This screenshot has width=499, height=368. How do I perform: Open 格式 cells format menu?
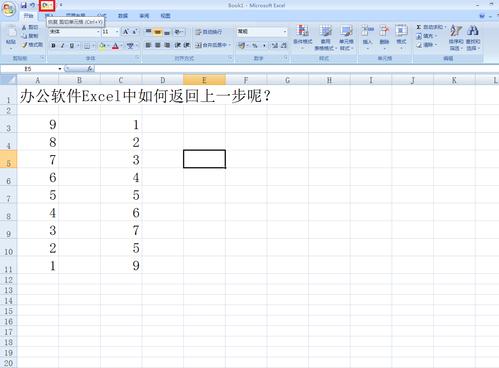pyautogui.click(x=401, y=37)
